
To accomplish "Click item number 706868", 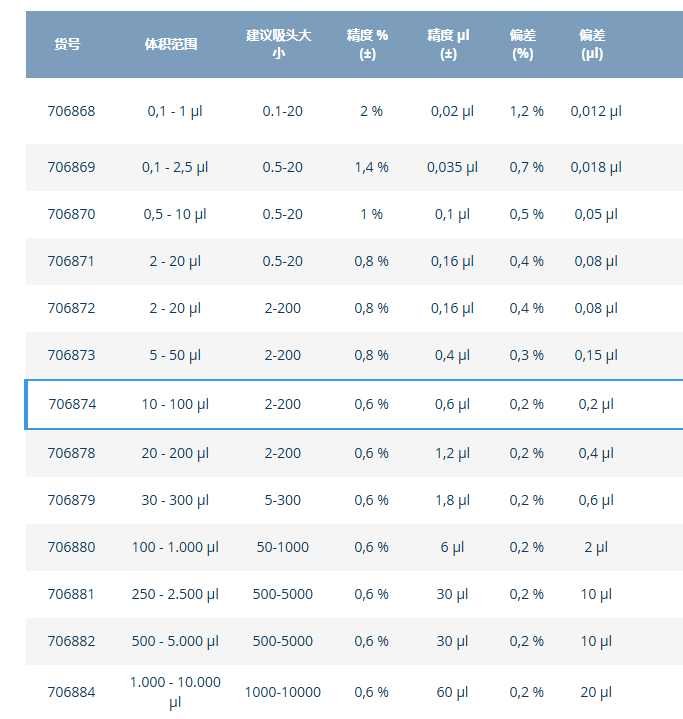I will (x=72, y=111).
